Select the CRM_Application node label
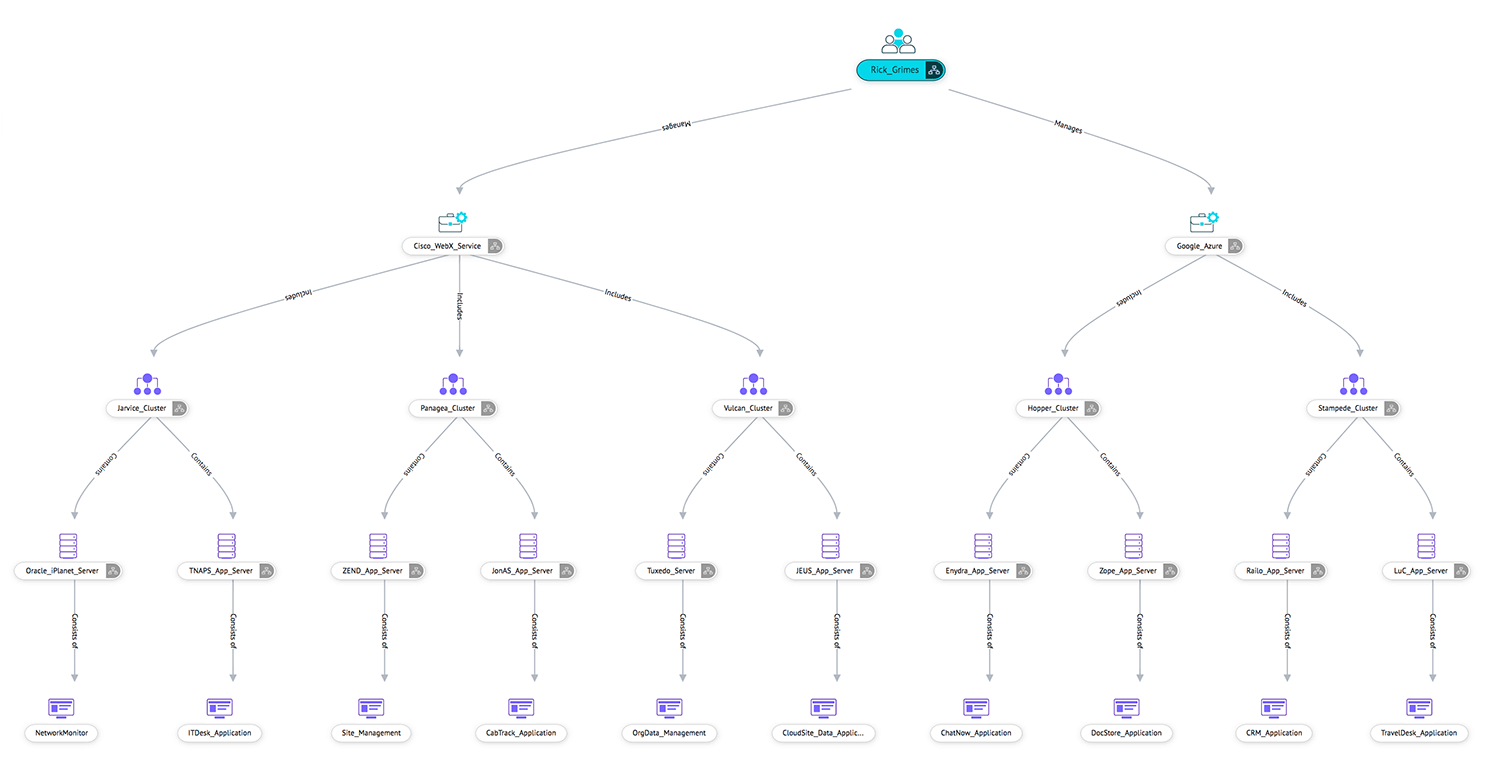1500x766 pixels. (1274, 733)
